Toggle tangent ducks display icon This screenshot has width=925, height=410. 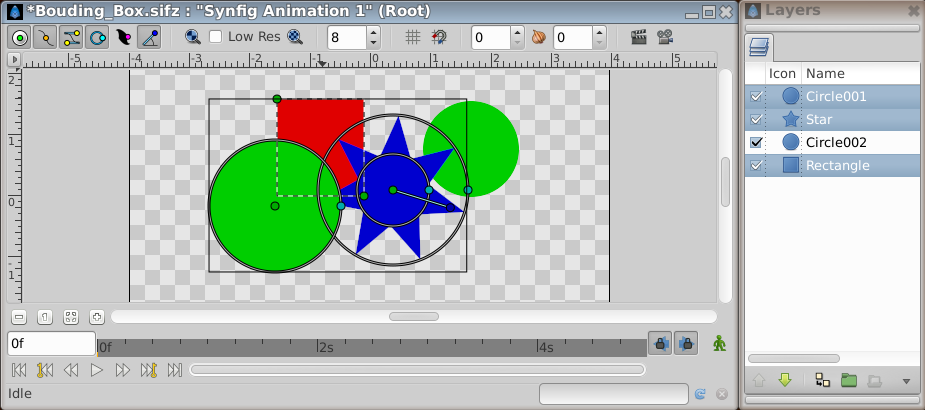(x=71, y=38)
